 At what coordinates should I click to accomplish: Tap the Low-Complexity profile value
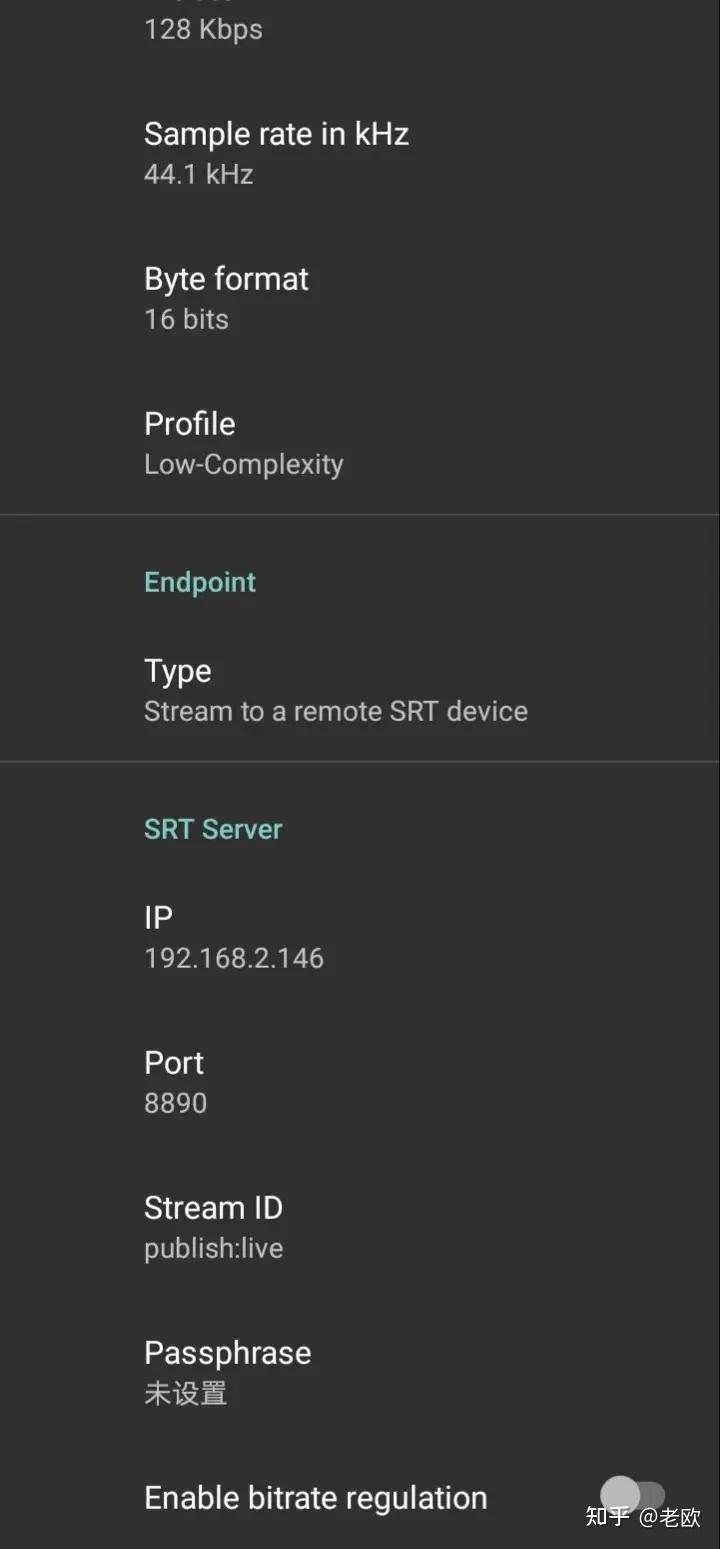(243, 464)
